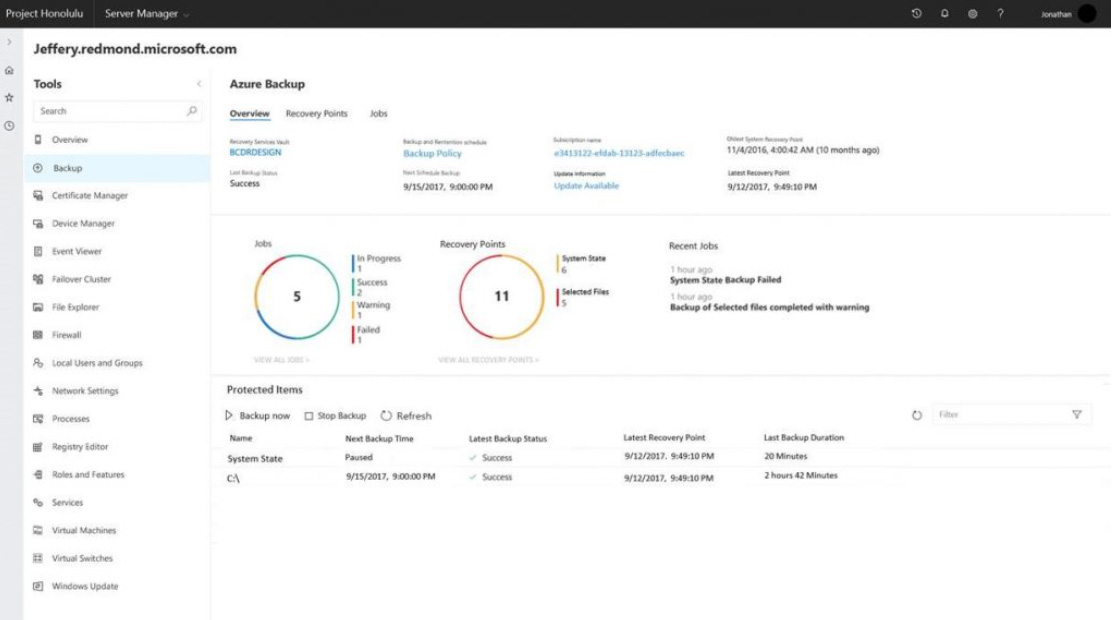Open the recent clock icon in the left rail
The height and width of the screenshot is (620, 1115).
click(9, 126)
